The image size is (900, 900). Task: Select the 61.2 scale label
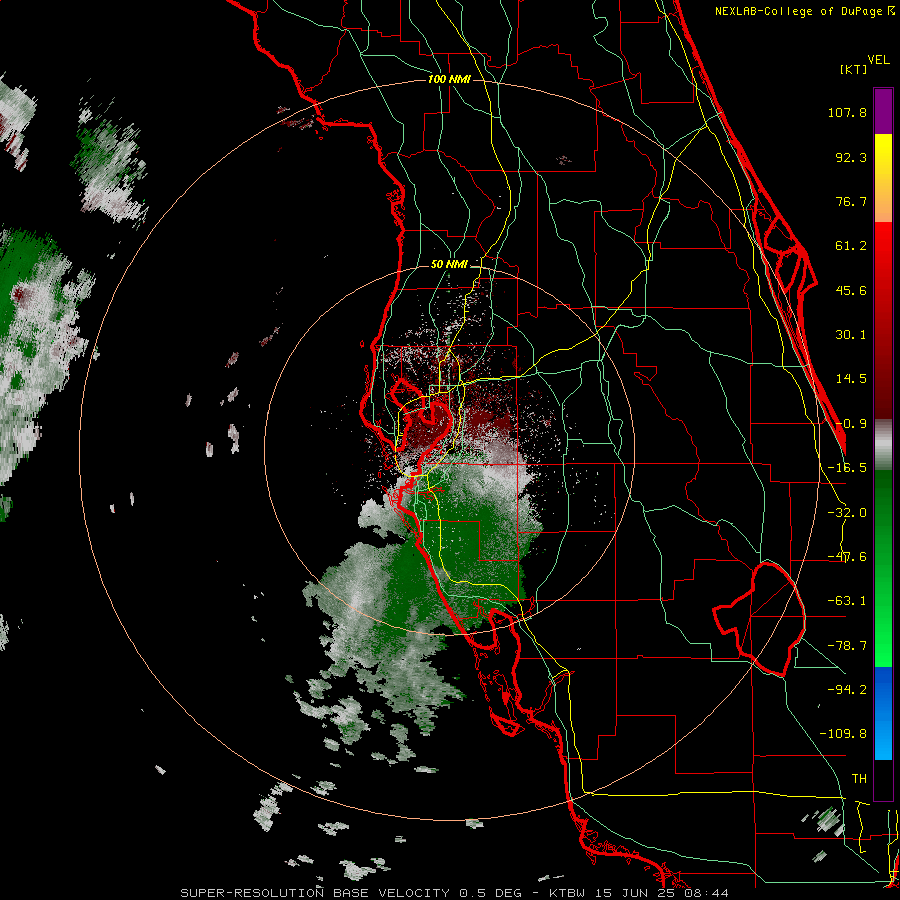click(851, 246)
